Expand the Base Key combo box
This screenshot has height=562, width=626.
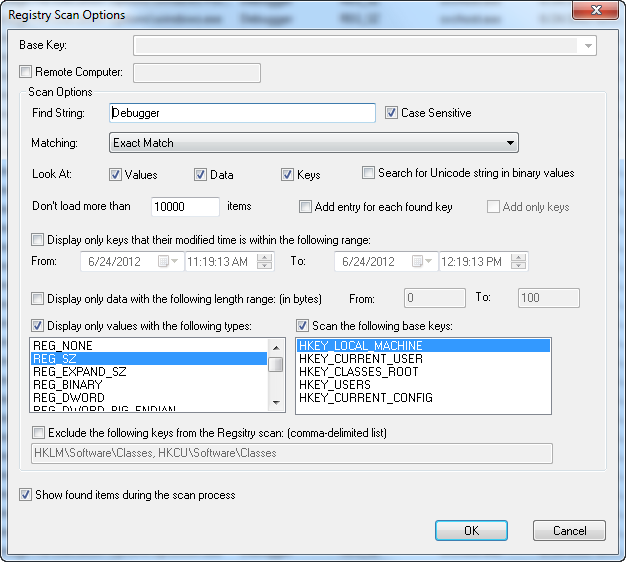pyautogui.click(x=587, y=46)
